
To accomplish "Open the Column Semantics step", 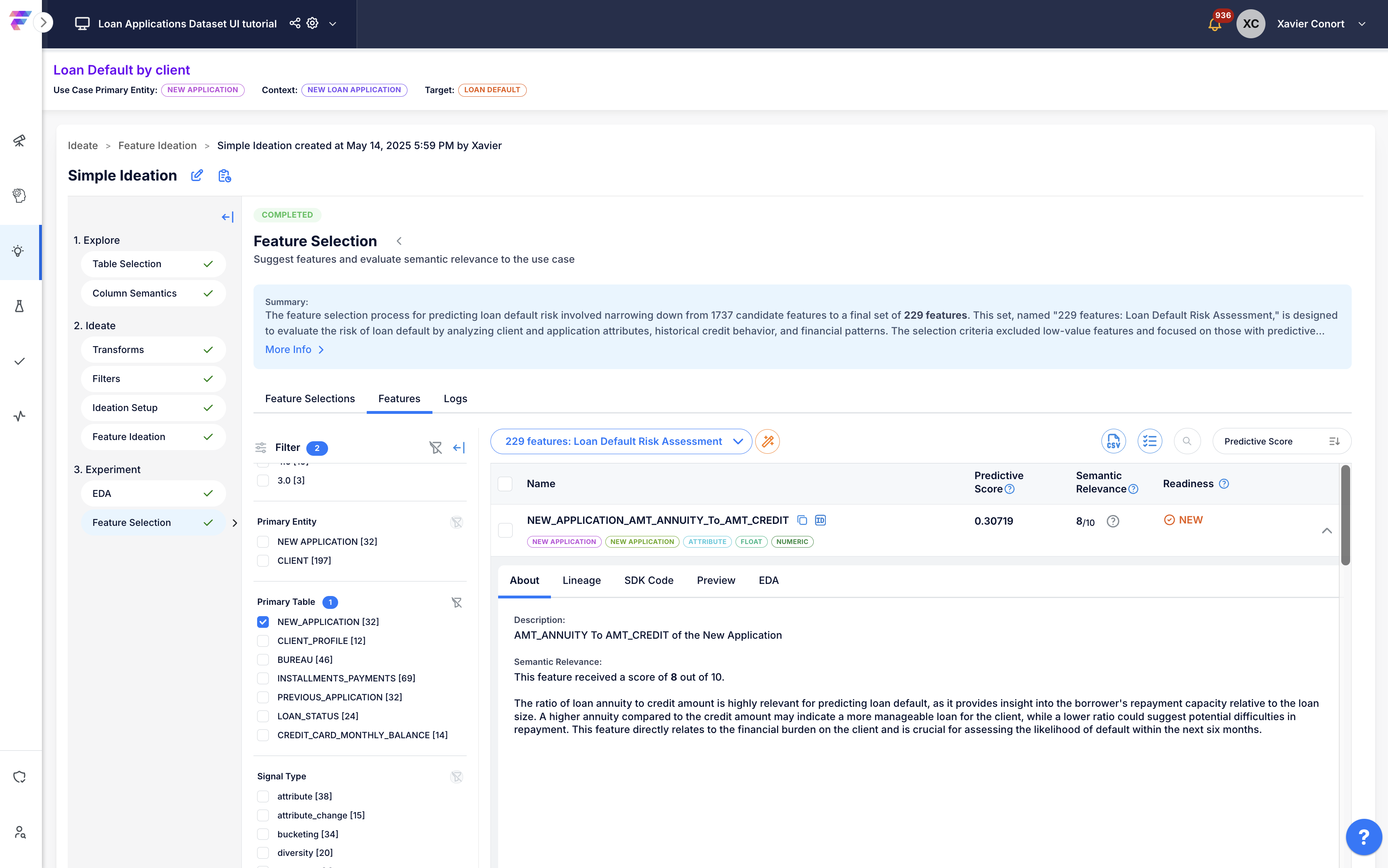I will coord(153,293).
